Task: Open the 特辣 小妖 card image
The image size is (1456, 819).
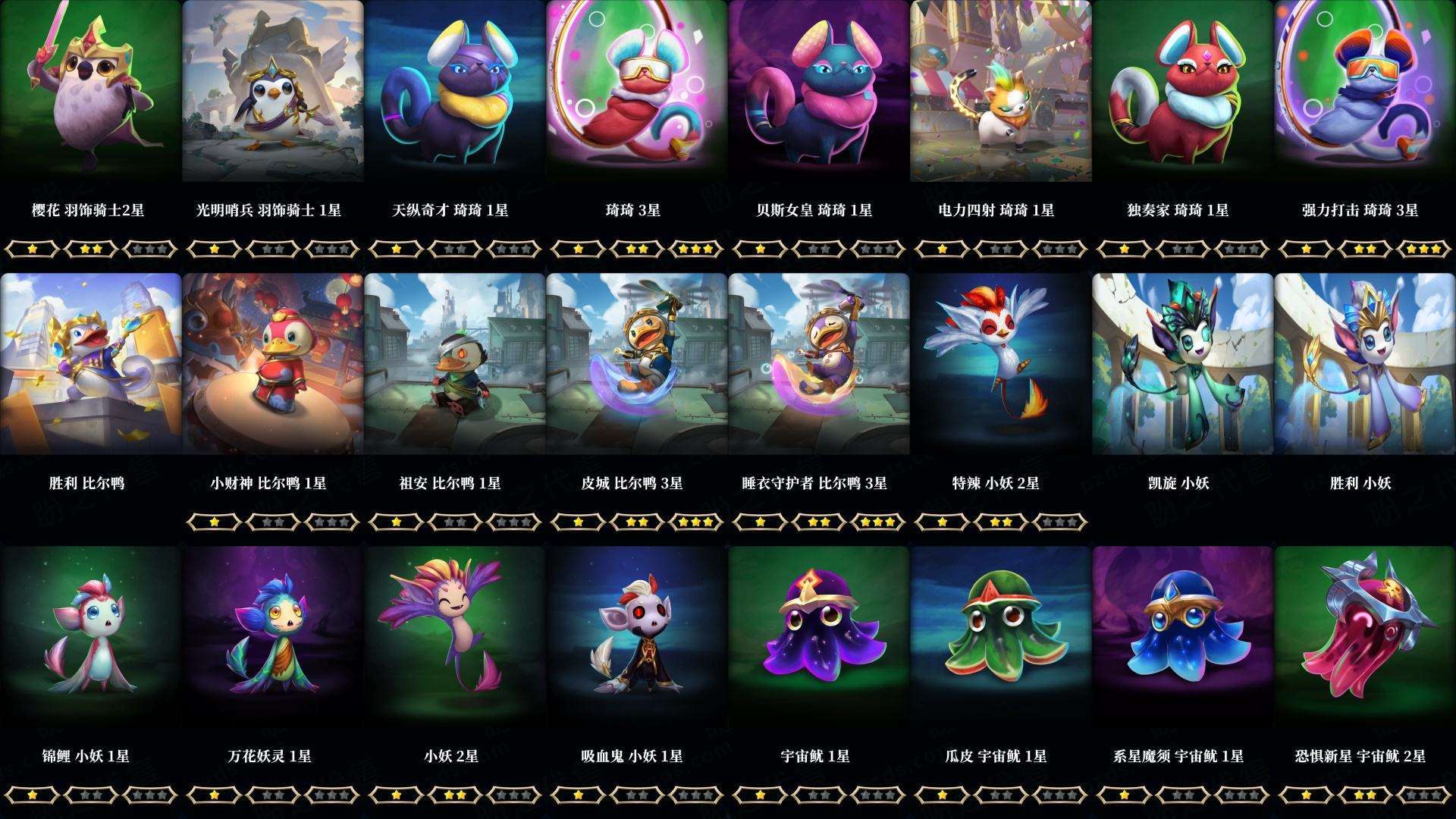Action: [1001, 364]
